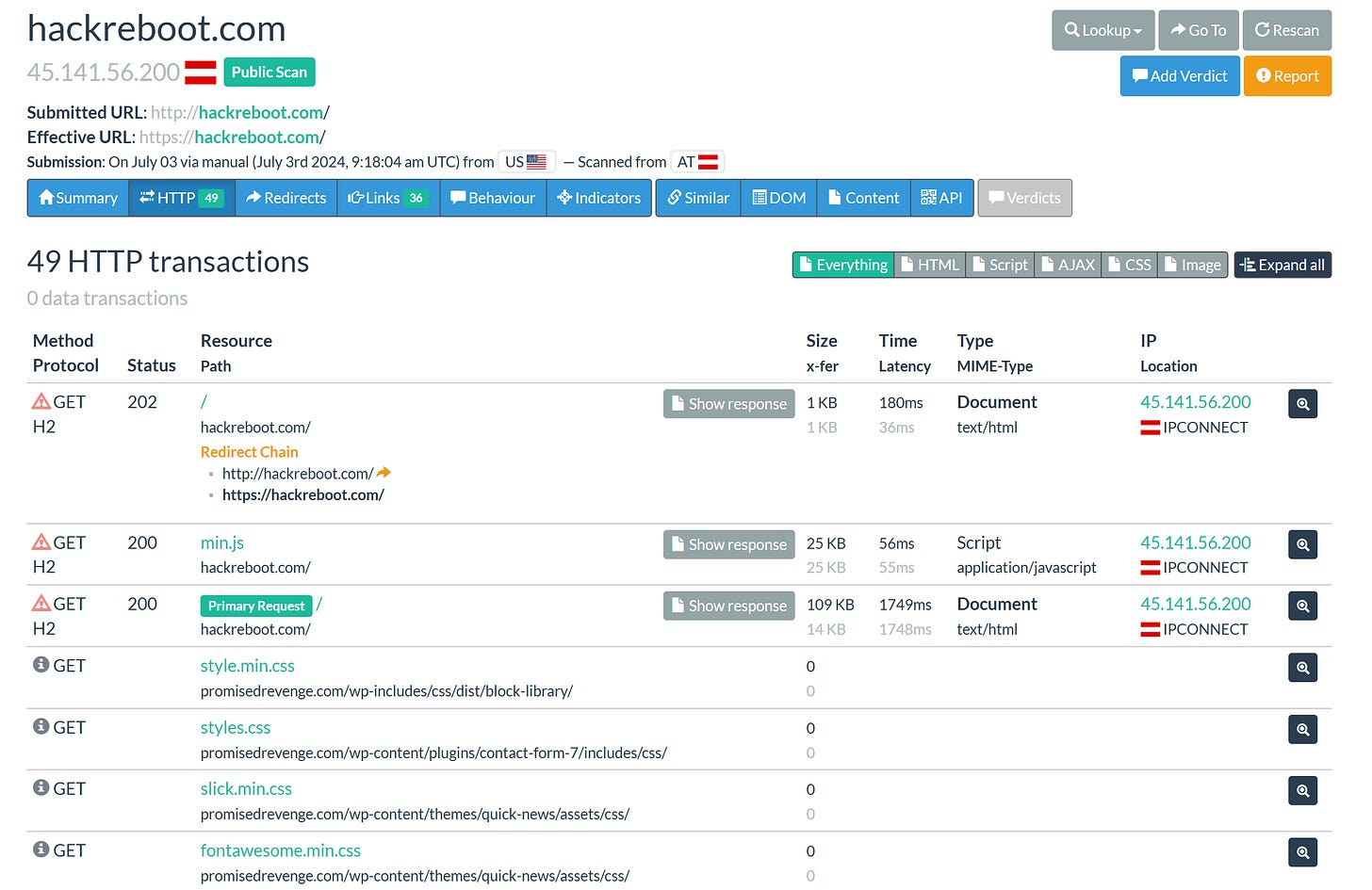1372x890 pixels.
Task: Click warning triangle icon in min.js row
Action: coord(41,542)
